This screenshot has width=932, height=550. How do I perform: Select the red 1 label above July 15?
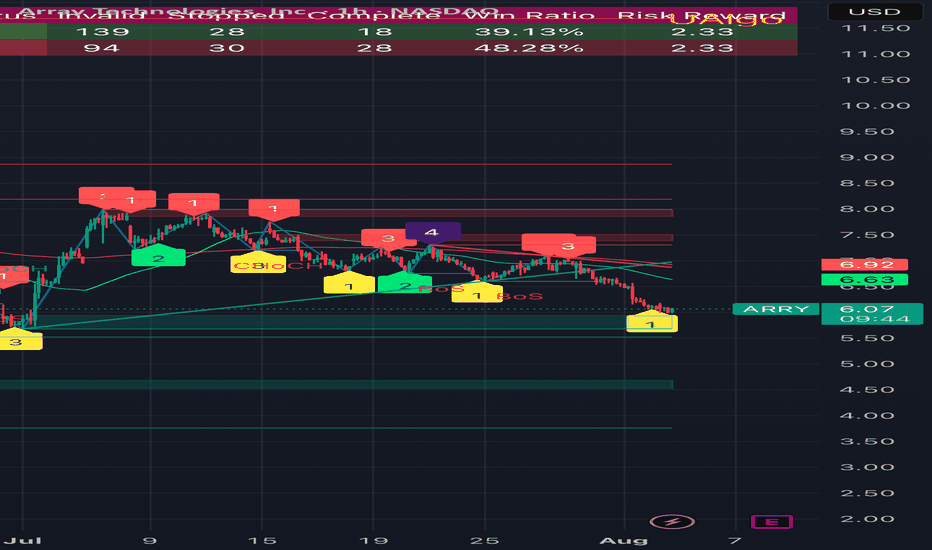273,209
